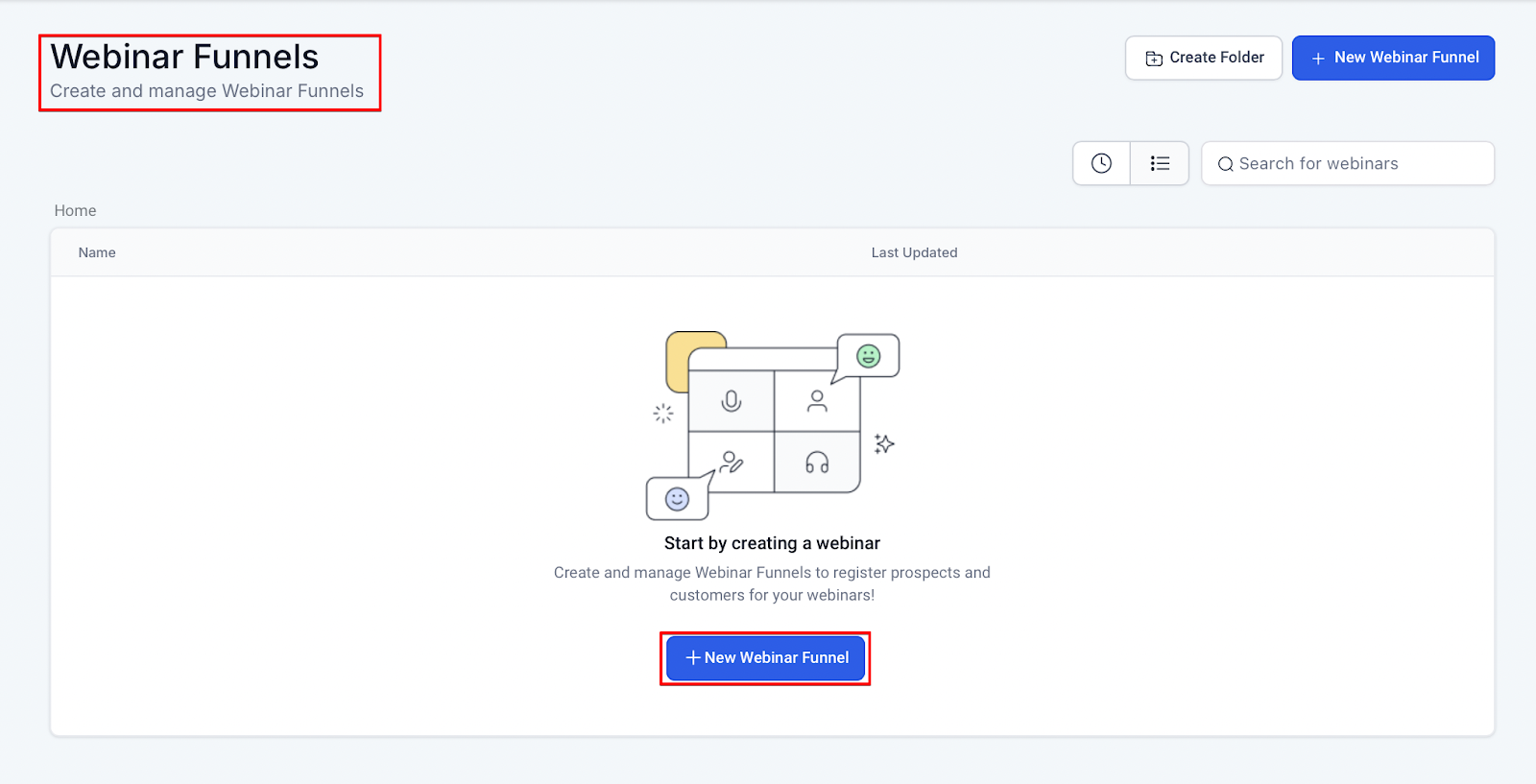
Task: Click the green smiley chat bubble
Action: click(868, 356)
